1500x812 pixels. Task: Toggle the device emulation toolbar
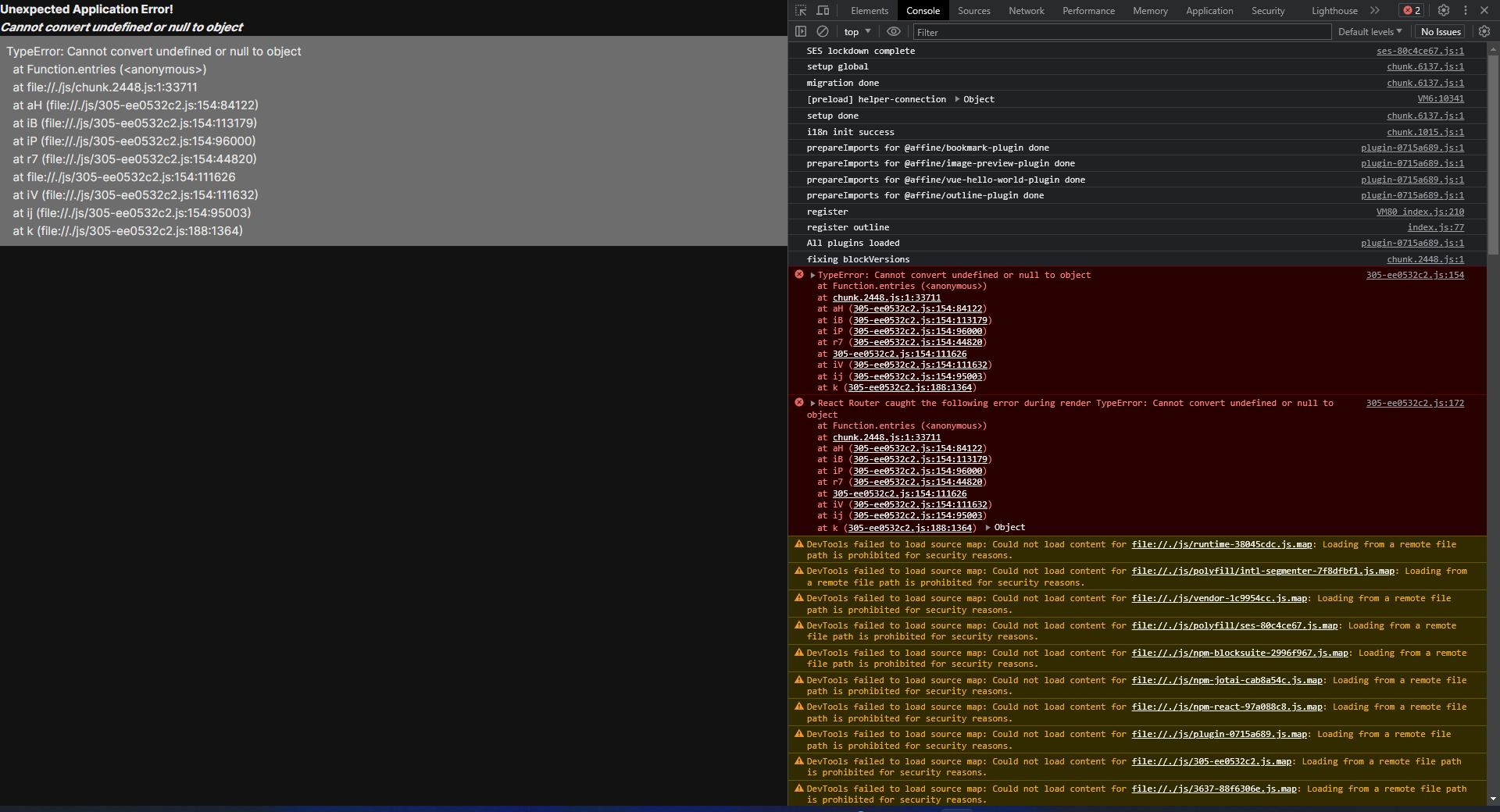(822, 10)
